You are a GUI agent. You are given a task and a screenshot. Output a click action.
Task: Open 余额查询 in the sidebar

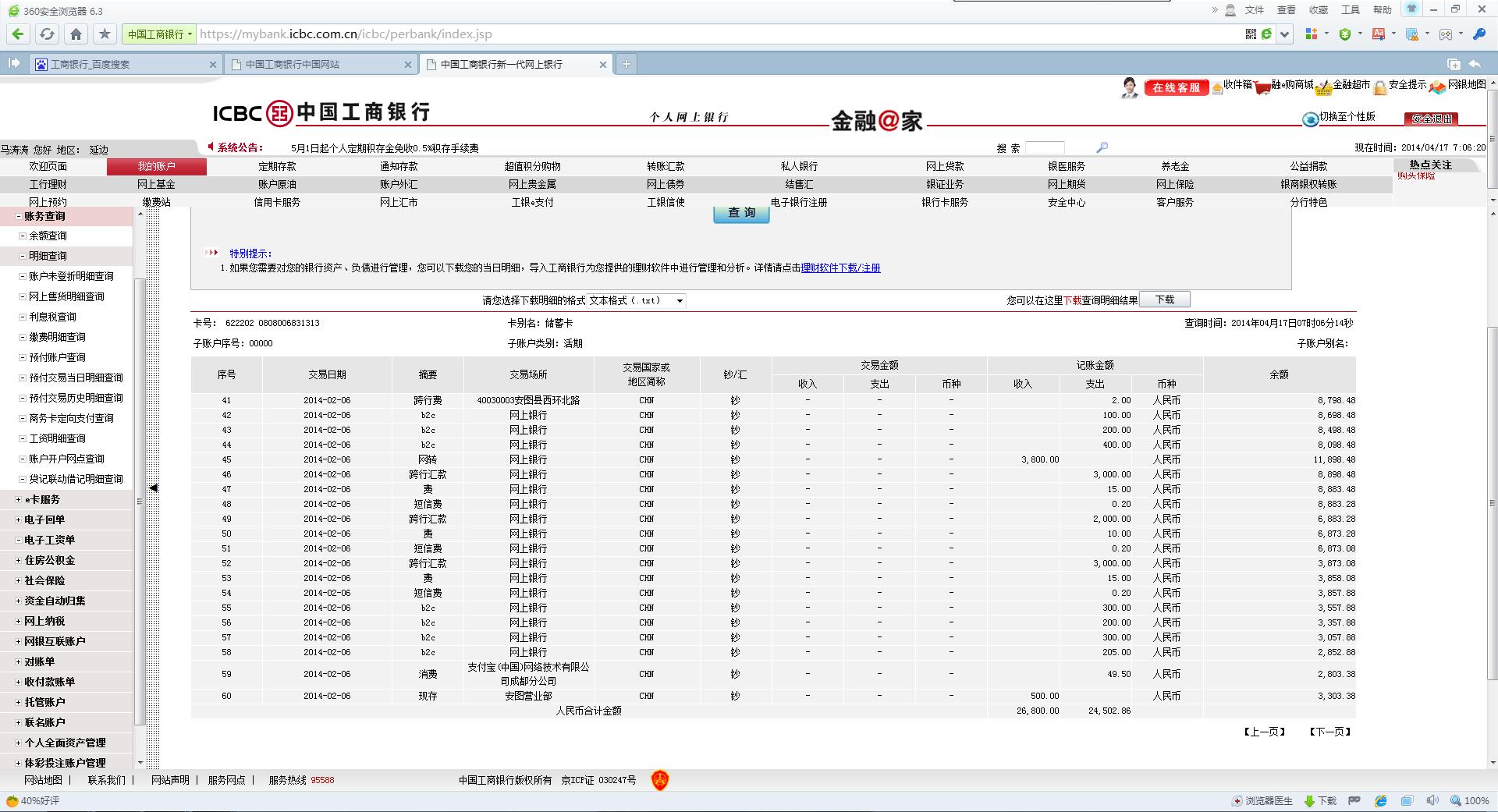tap(48, 236)
